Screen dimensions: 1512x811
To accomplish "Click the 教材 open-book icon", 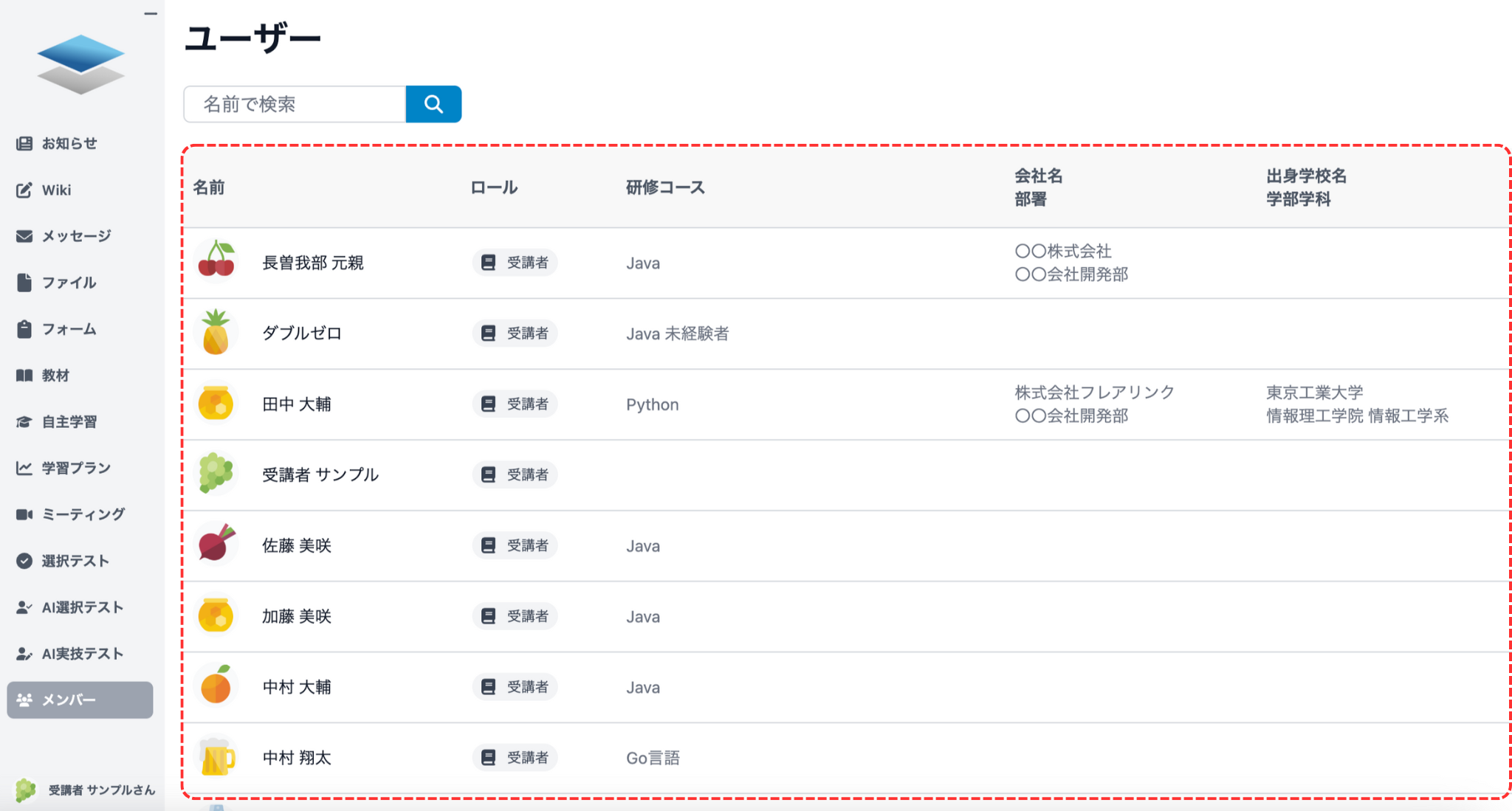I will pyautogui.click(x=24, y=376).
